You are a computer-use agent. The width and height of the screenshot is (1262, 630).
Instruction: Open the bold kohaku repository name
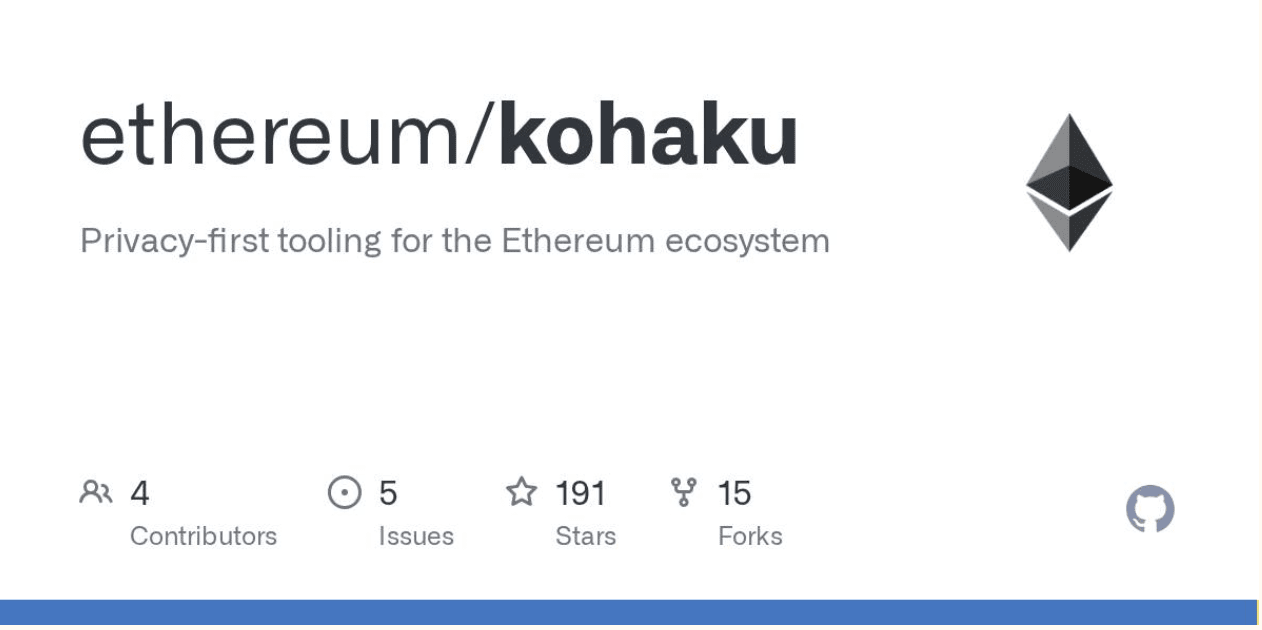pyautogui.click(x=648, y=136)
